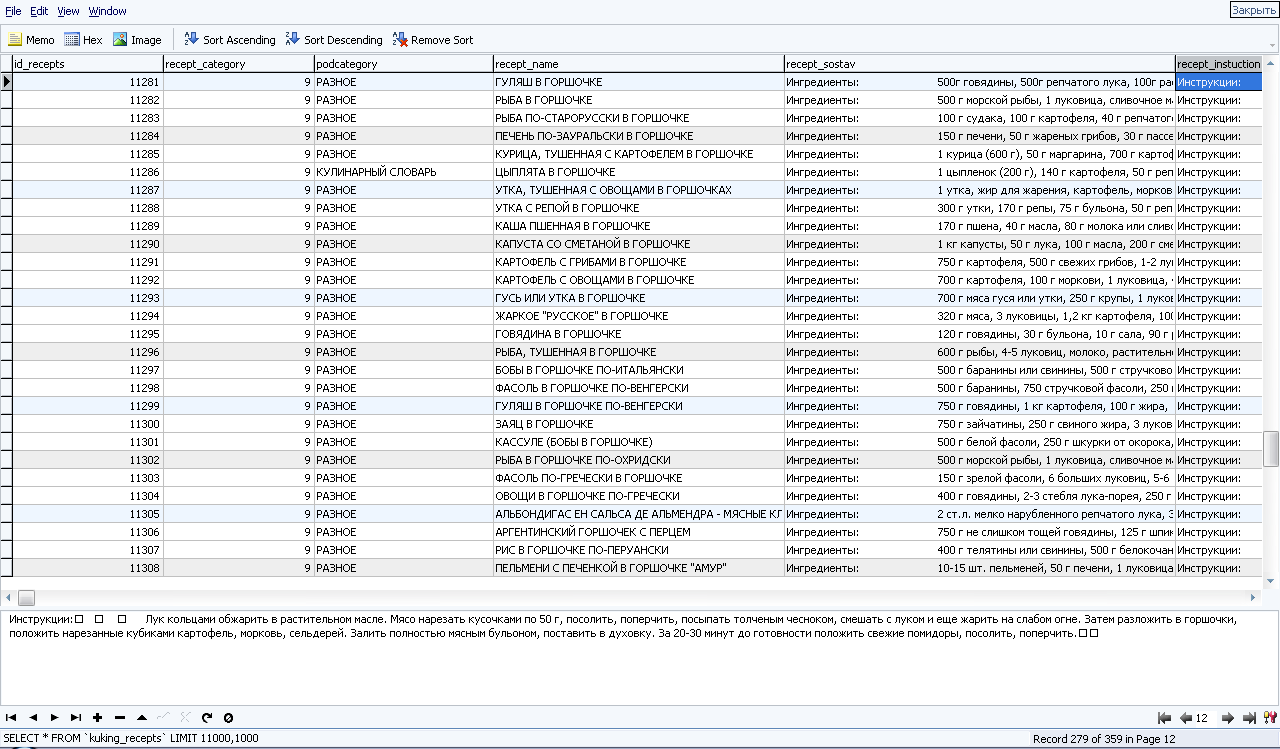
Task: Click the Memo view button
Action: click(x=31, y=40)
